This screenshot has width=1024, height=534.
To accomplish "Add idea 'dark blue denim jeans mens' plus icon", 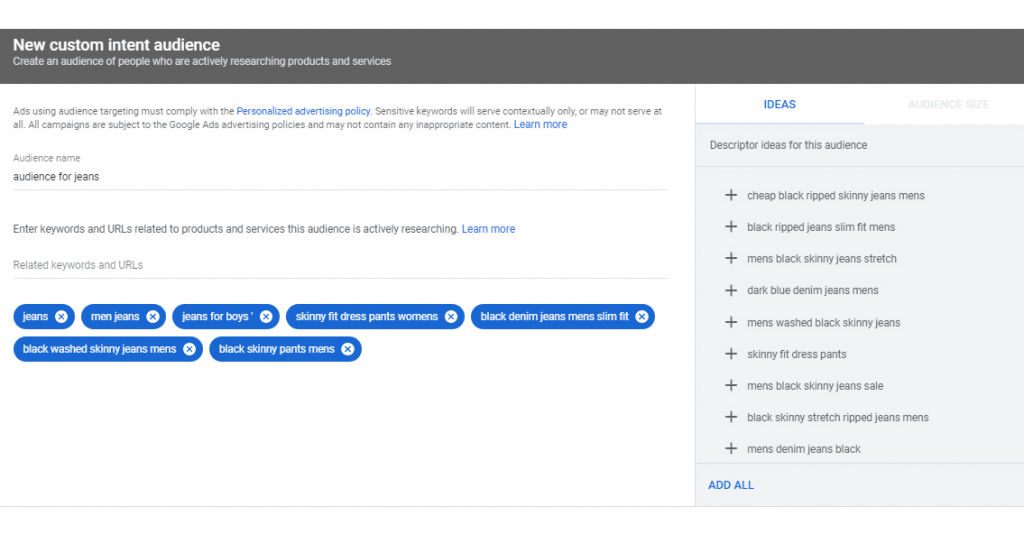I will coord(731,291).
